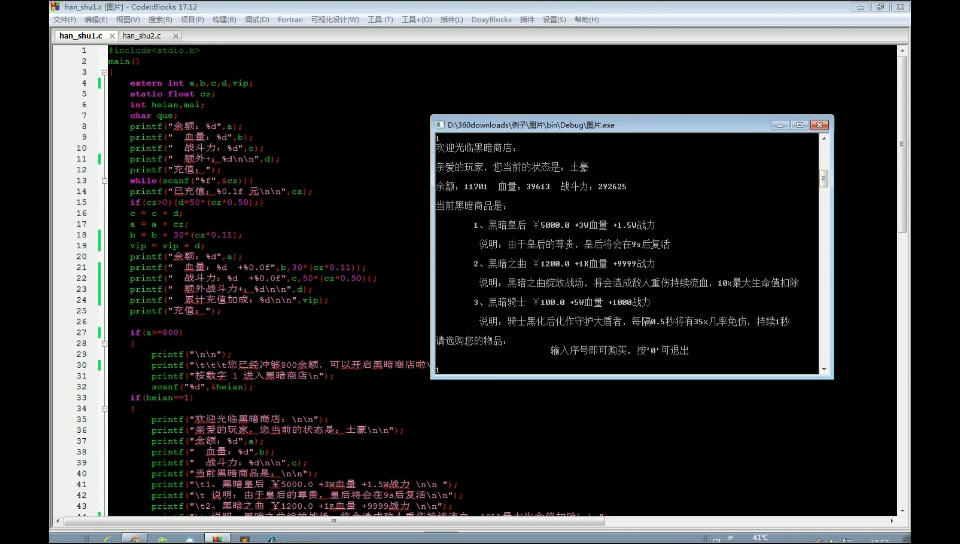
Task: Open the 构建(B) menu
Action: pos(224,20)
